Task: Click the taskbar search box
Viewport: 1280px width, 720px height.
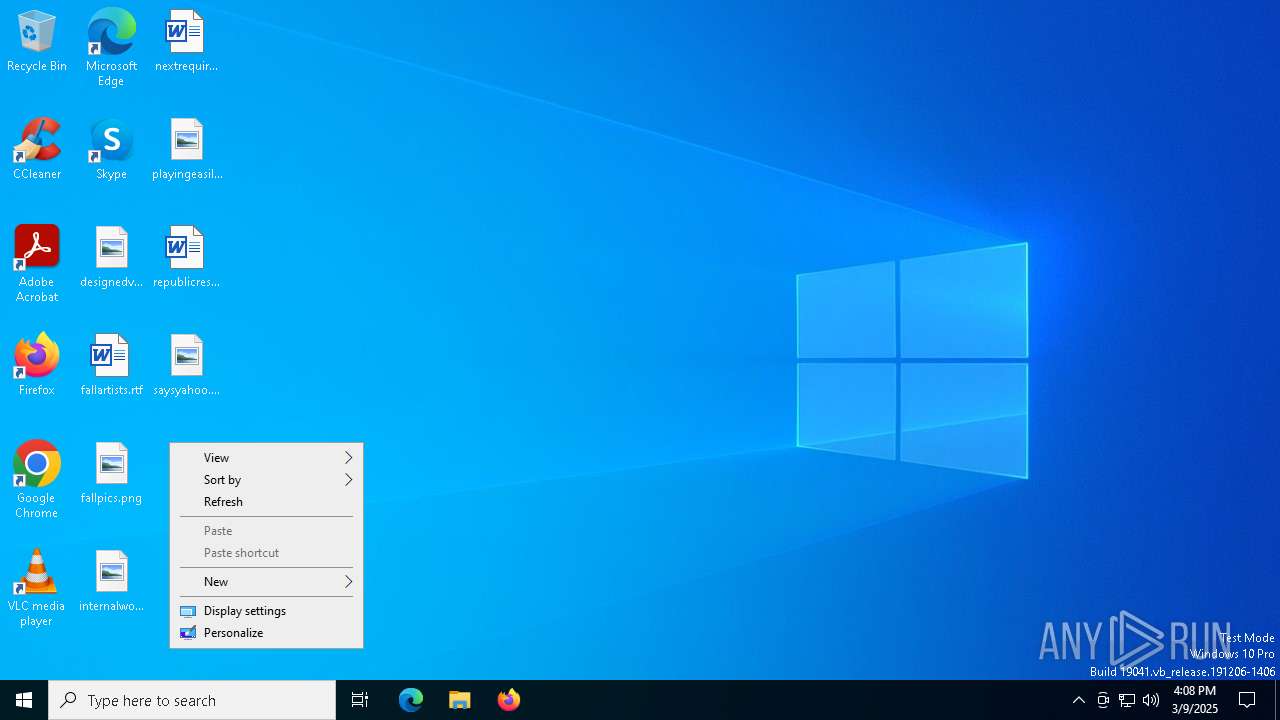Action: click(192, 700)
